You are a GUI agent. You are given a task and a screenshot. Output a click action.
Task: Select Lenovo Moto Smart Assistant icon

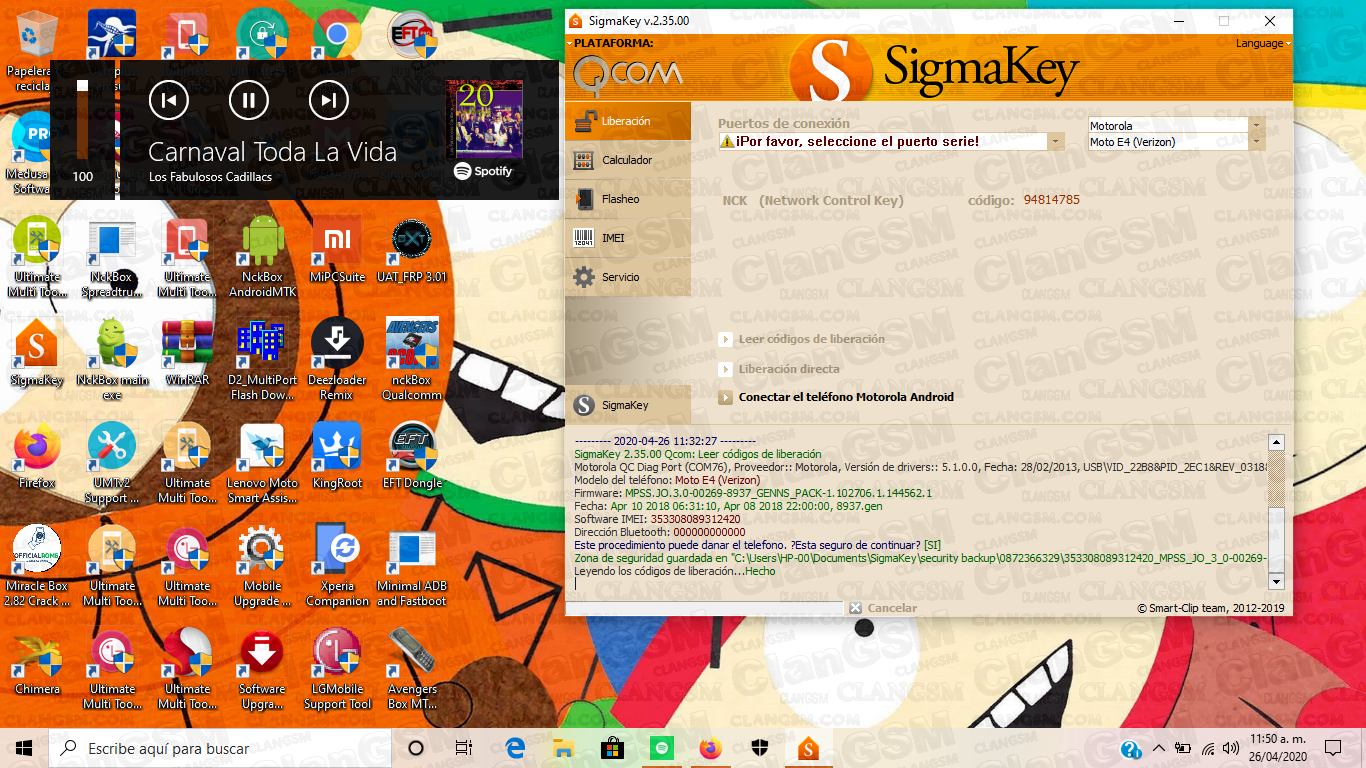(x=262, y=463)
